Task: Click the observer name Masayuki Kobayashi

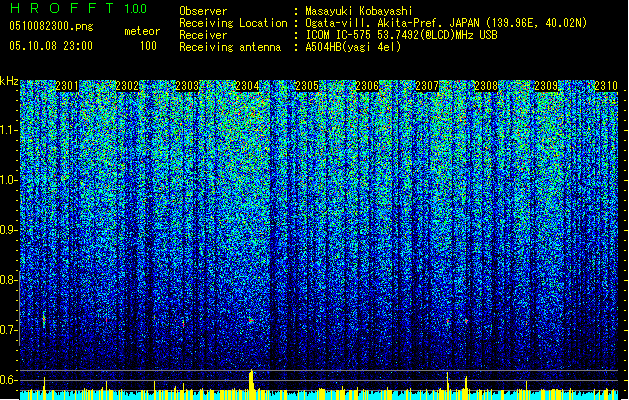Action: pyautogui.click(x=359, y=11)
